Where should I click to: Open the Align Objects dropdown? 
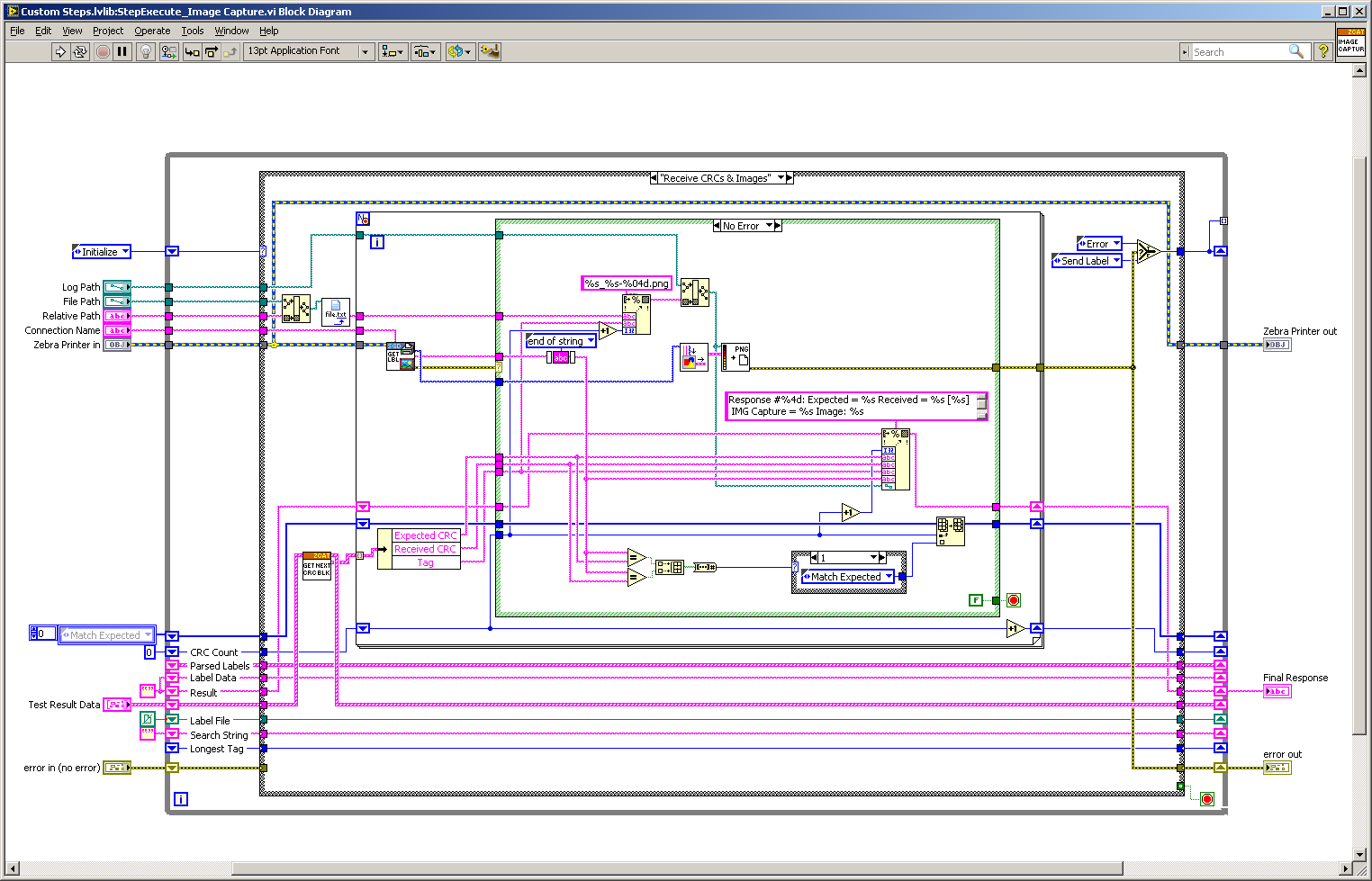tap(393, 51)
